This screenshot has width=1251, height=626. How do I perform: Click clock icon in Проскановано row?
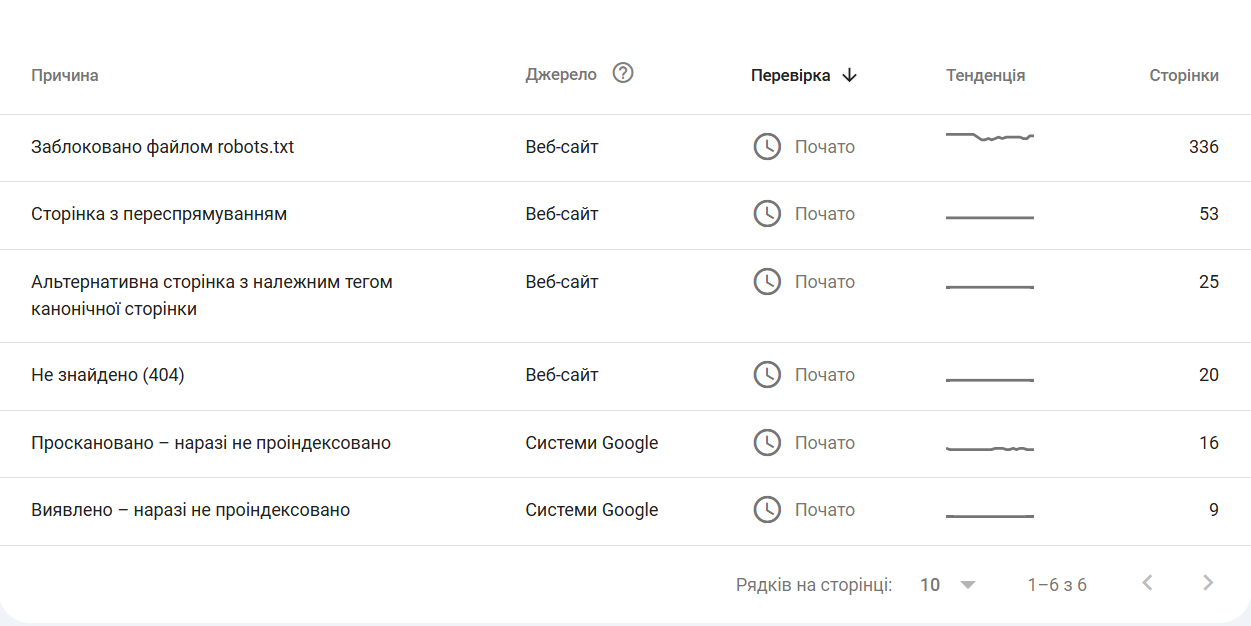[x=767, y=443]
